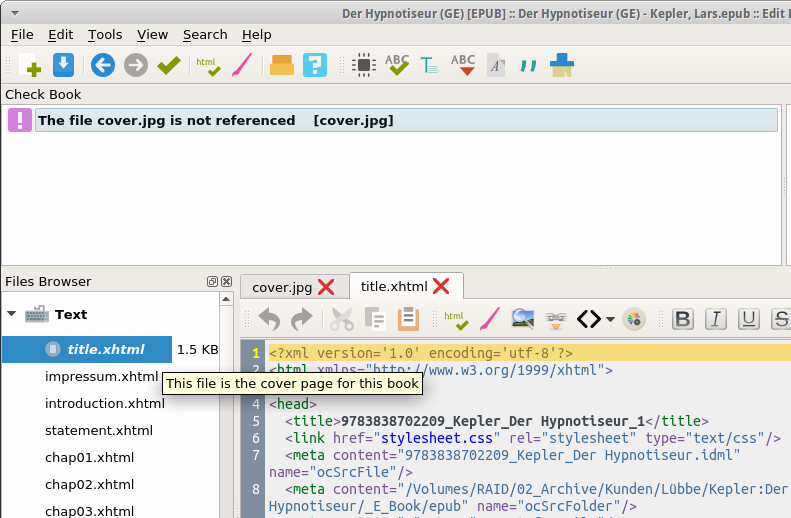Open statement.xhtml file
Image resolution: width=791 pixels, height=518 pixels.
(98, 431)
